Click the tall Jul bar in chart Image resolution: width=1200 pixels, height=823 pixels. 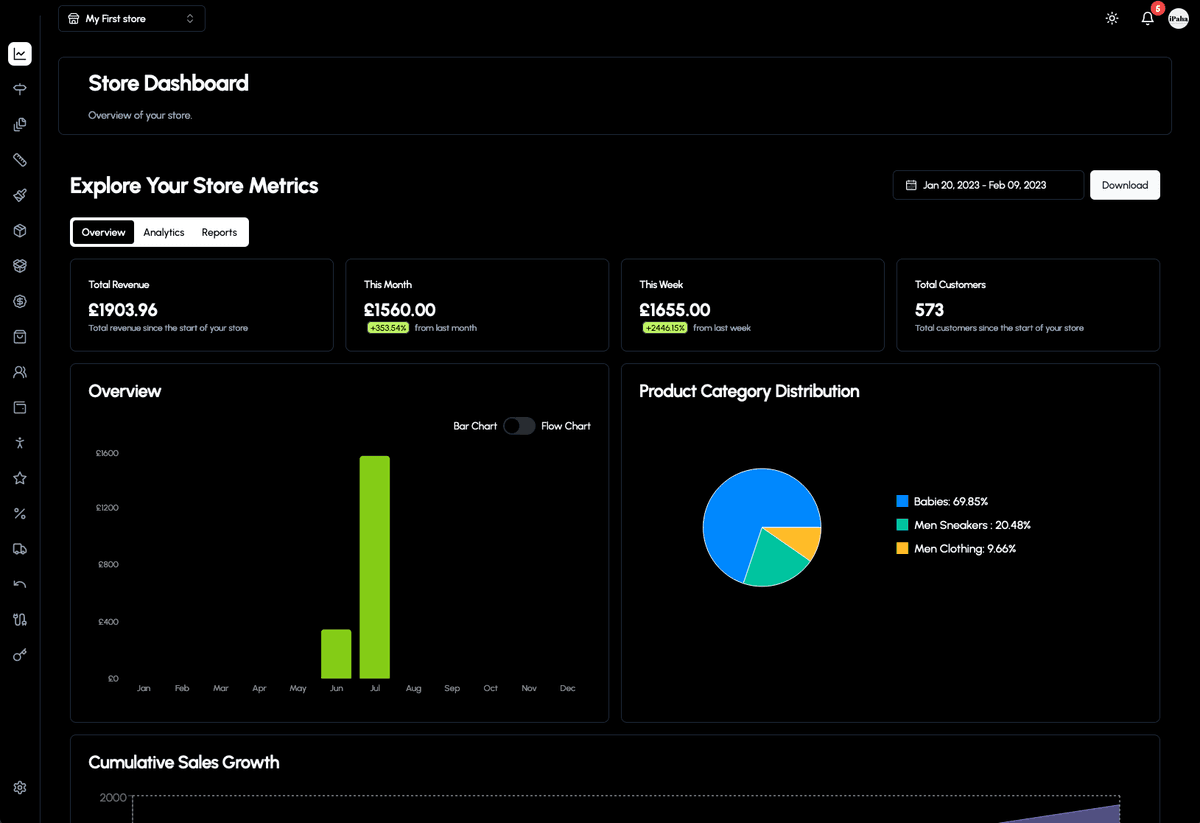375,567
